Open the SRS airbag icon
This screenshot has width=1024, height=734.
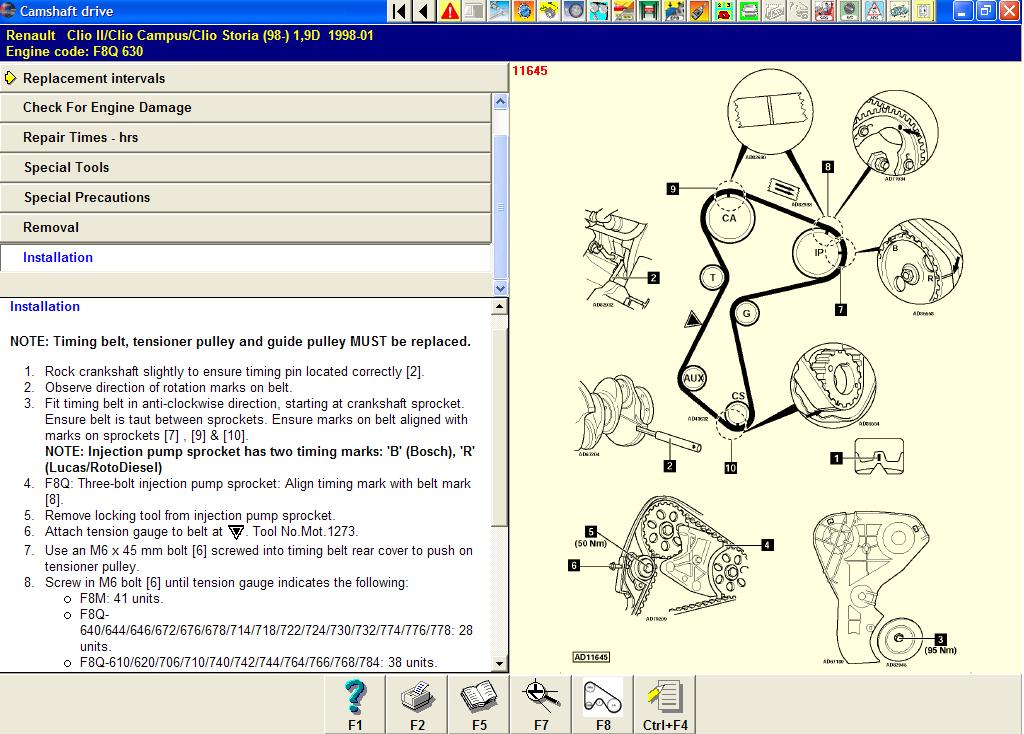(x=824, y=11)
